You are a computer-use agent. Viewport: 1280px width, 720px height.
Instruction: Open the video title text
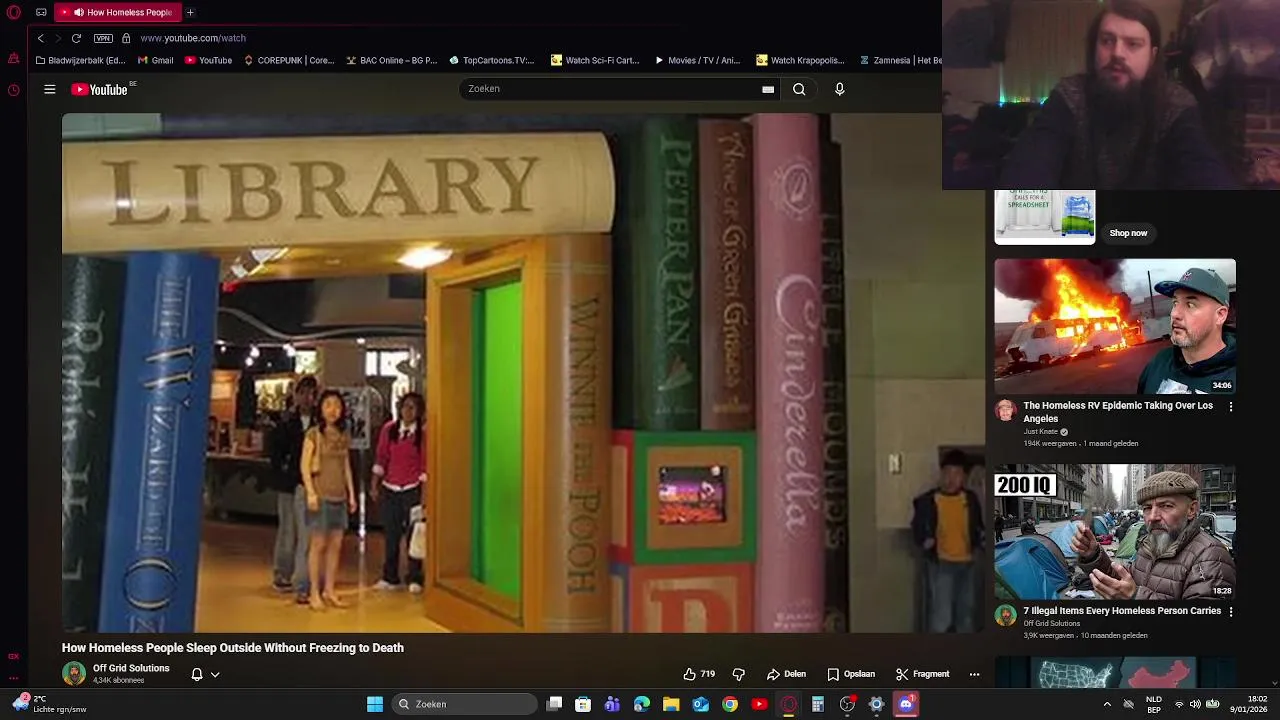coord(233,648)
